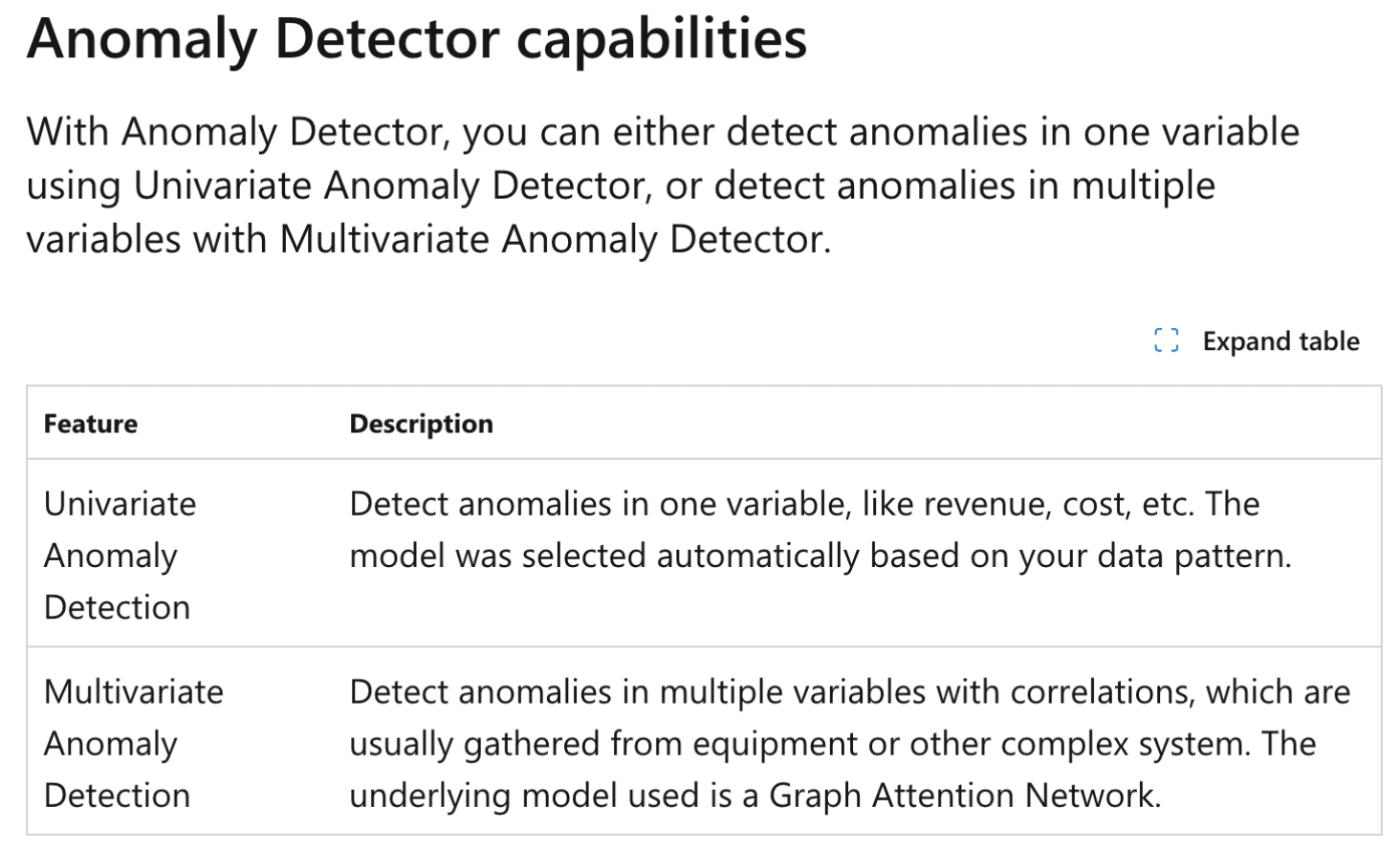This screenshot has width=1400, height=851.
Task: Click the Expand table bracket icon
Action: point(1166,340)
